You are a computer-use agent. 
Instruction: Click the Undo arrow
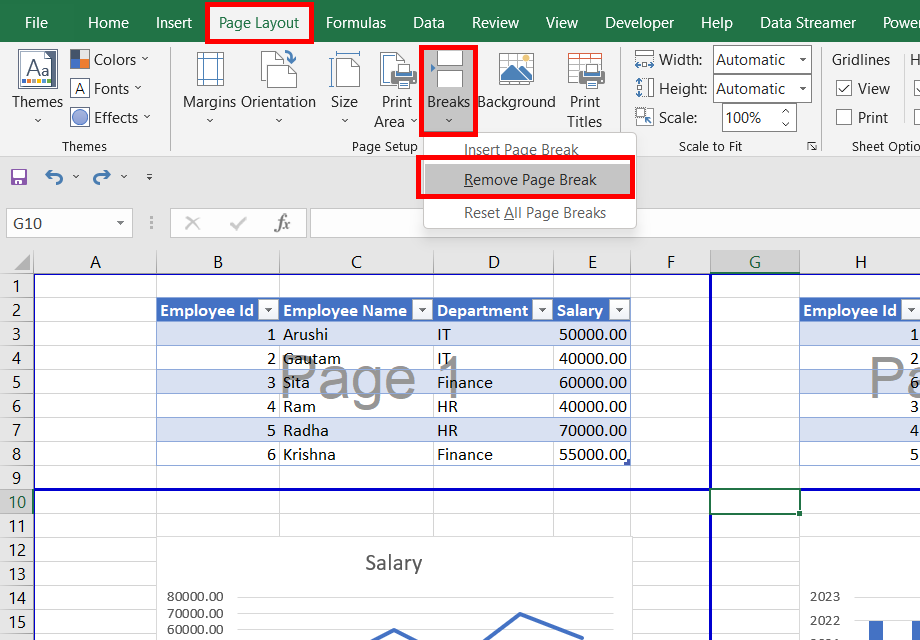pos(54,177)
